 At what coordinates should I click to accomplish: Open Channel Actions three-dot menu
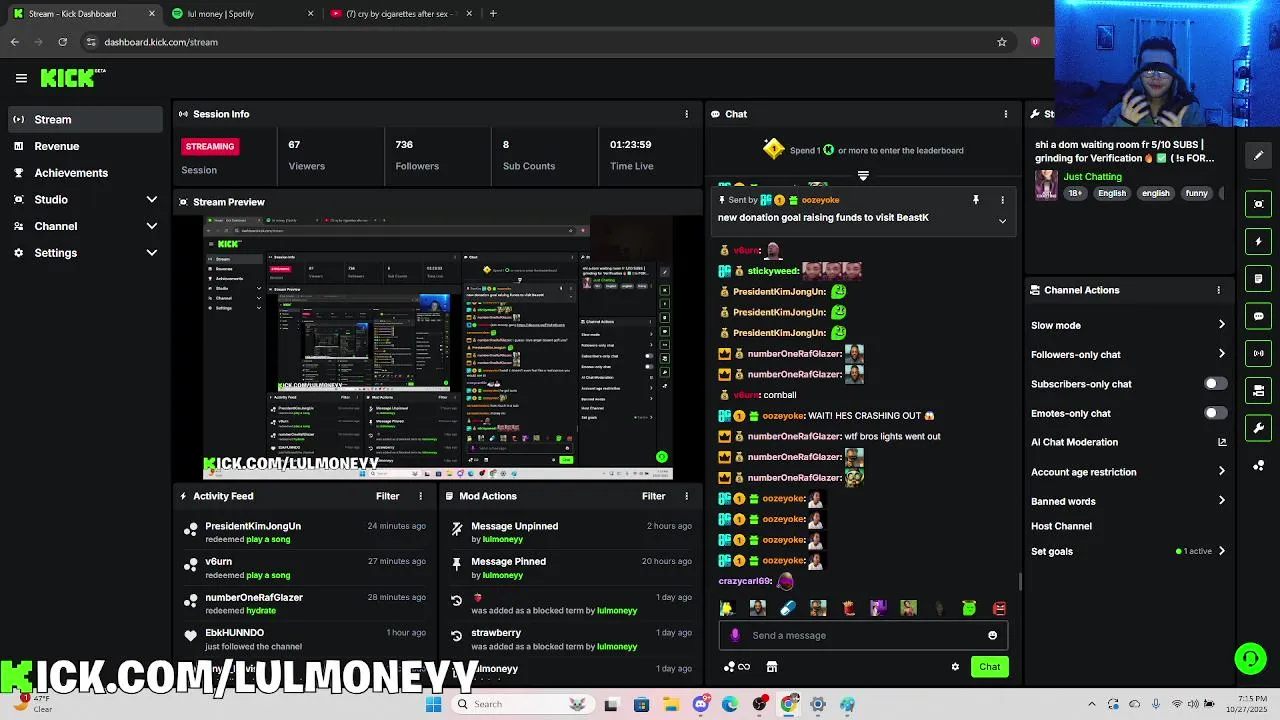click(1218, 290)
